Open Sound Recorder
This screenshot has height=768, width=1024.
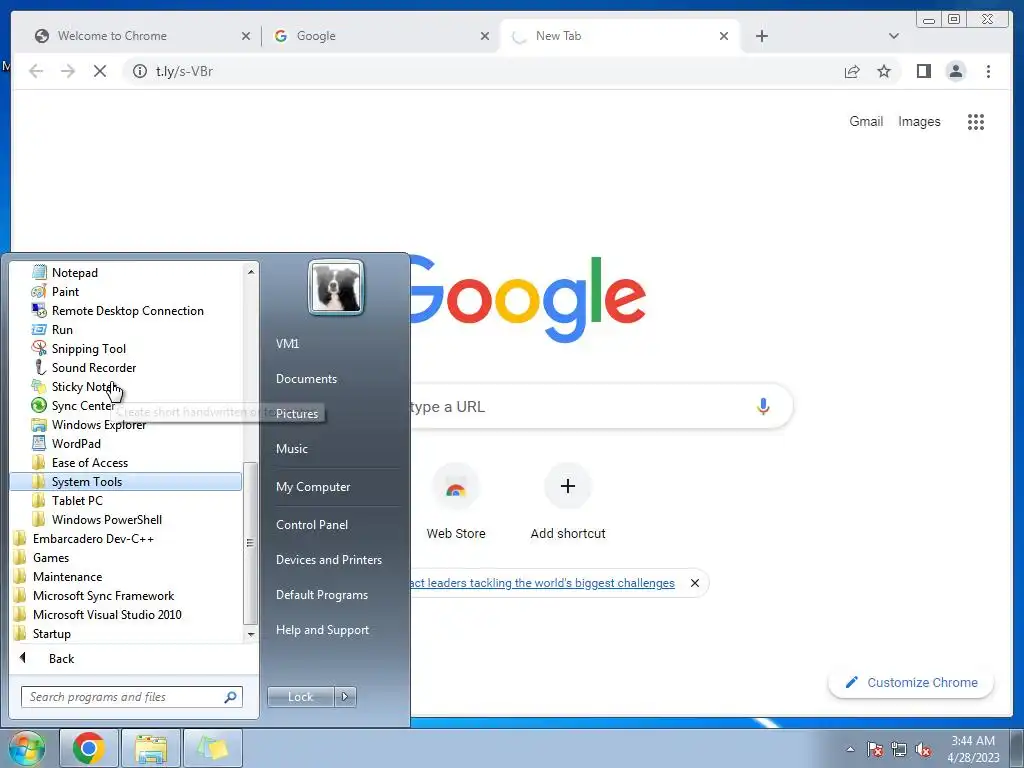(x=93, y=367)
